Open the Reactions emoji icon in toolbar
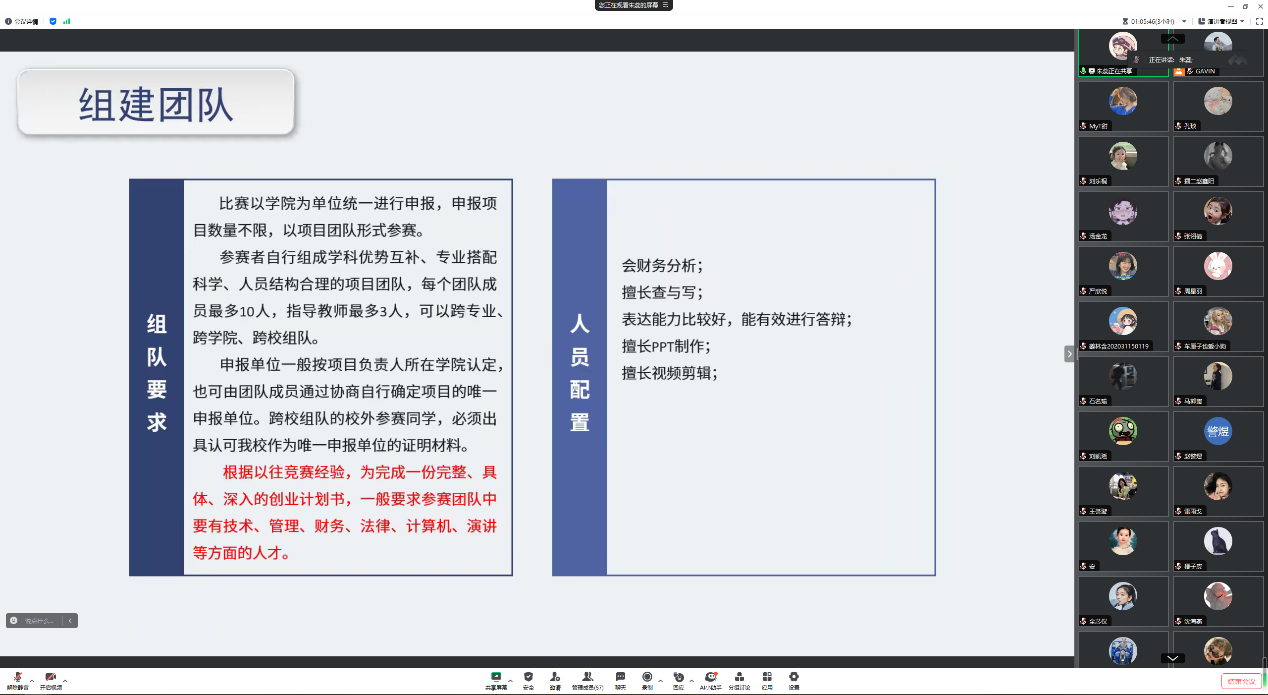Screen dimensions: 1268x695 (x=678, y=680)
